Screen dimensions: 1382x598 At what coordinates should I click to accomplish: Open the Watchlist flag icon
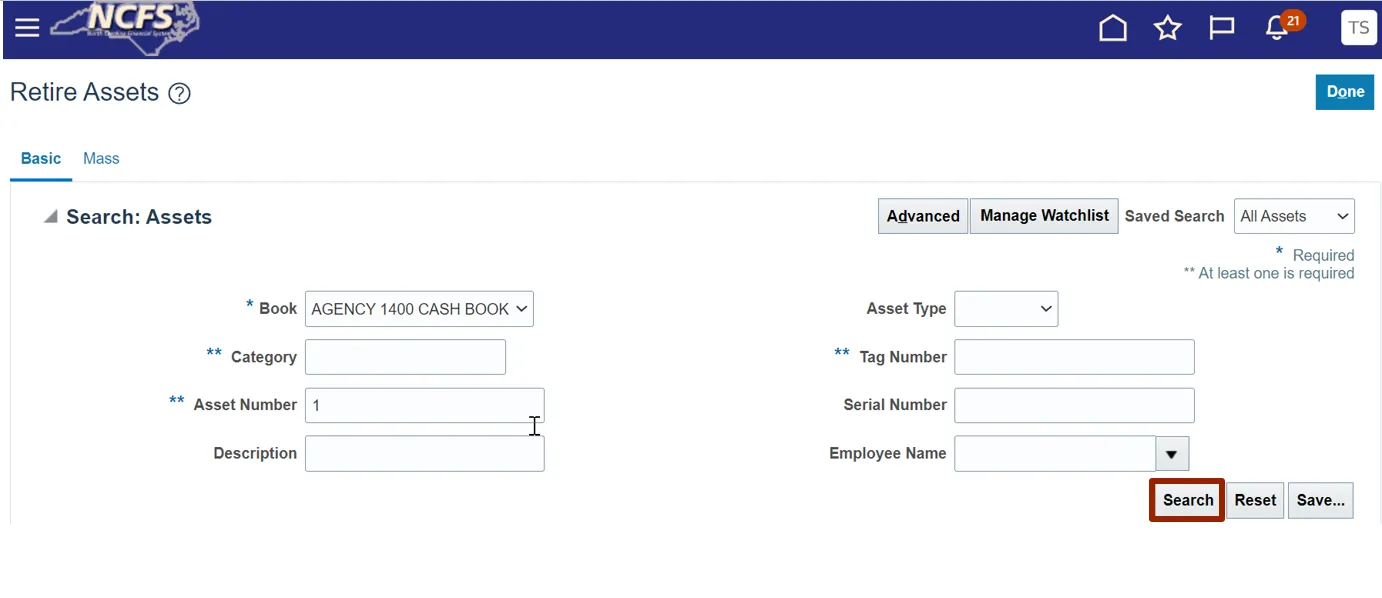coord(1221,28)
